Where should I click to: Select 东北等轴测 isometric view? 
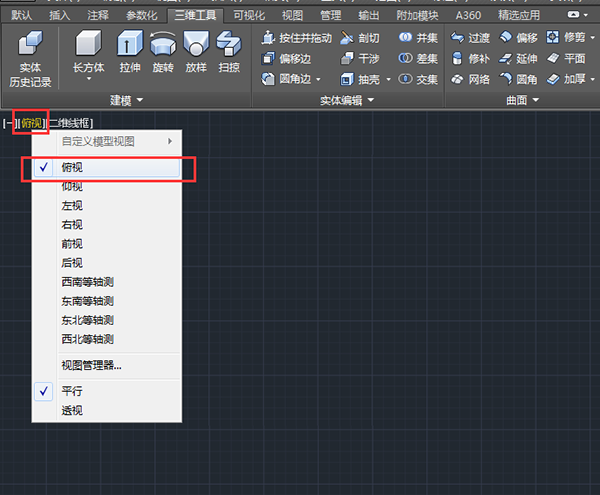pos(107,321)
